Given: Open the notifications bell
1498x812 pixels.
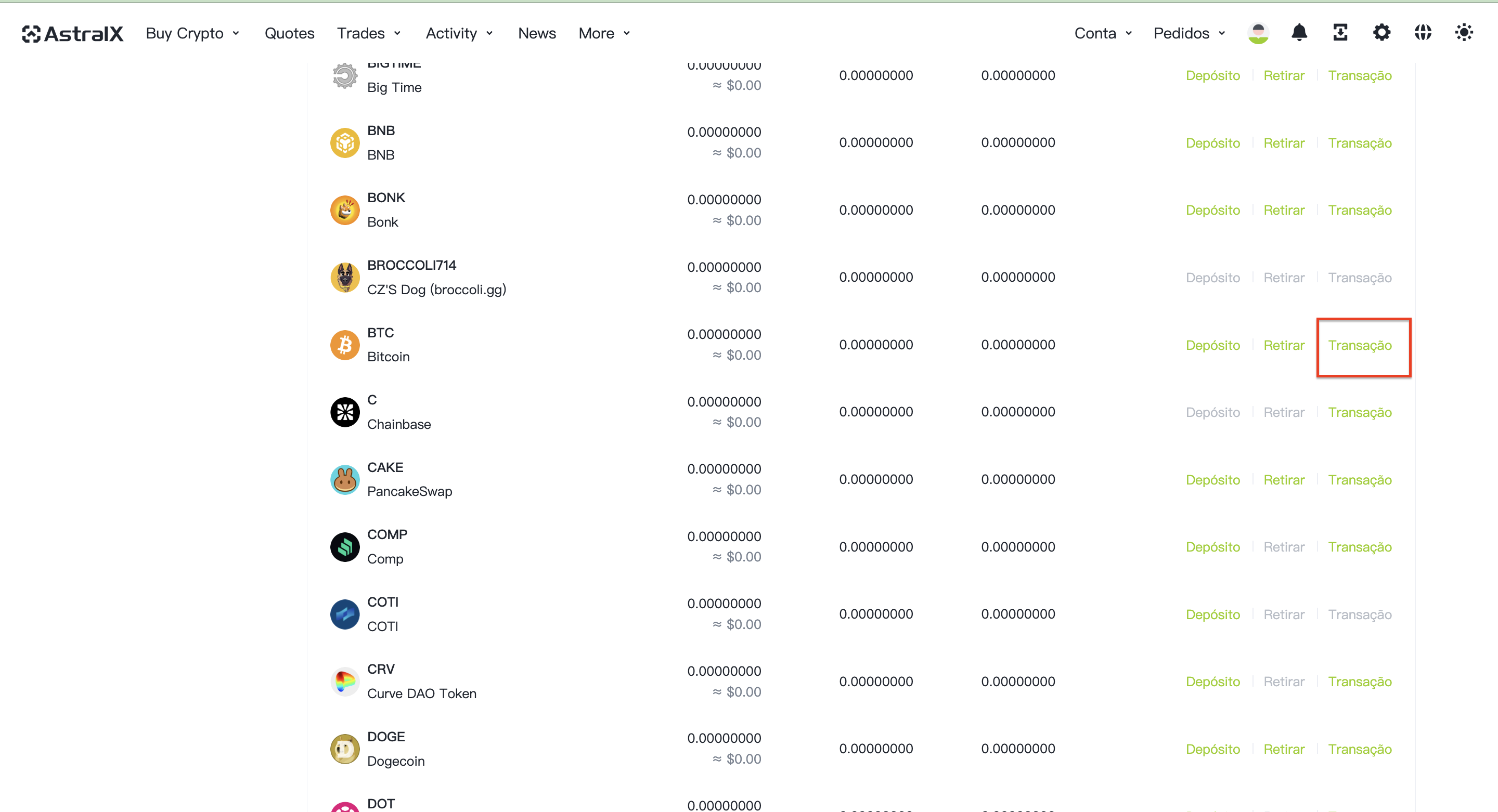Looking at the screenshot, I should pyautogui.click(x=1299, y=33).
